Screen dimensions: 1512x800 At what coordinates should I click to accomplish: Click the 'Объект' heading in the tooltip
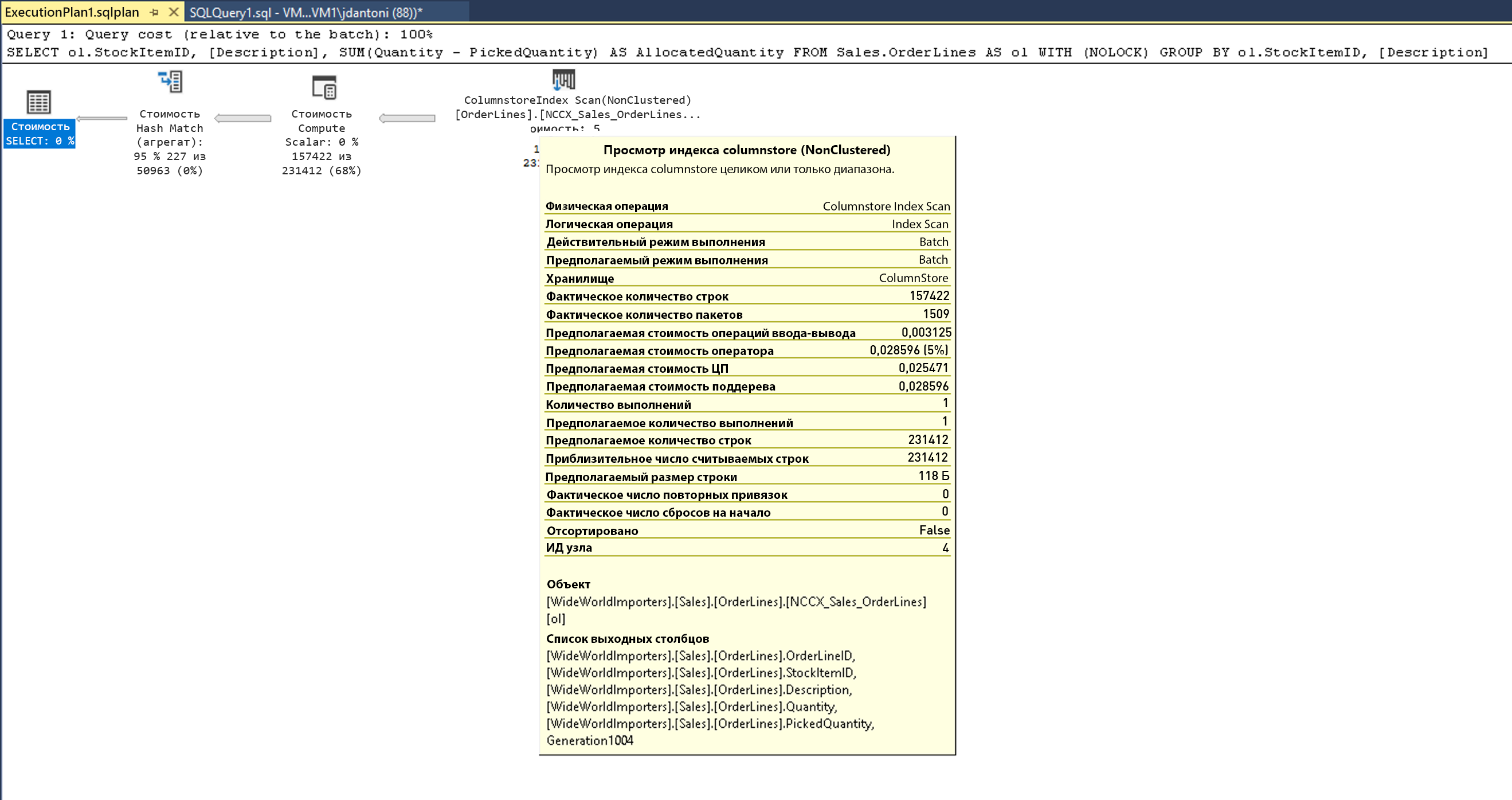click(568, 584)
